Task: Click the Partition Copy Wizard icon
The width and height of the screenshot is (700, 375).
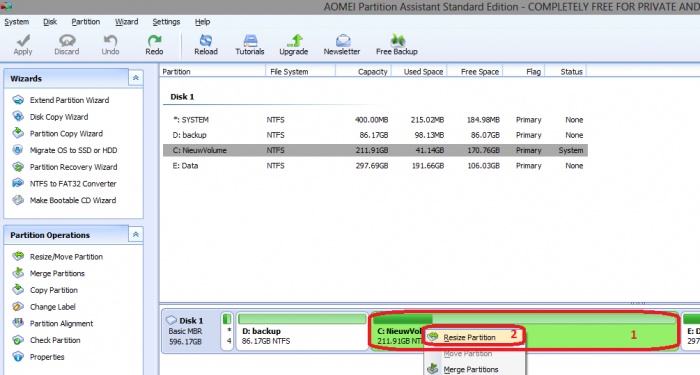Action: pyautogui.click(x=18, y=133)
